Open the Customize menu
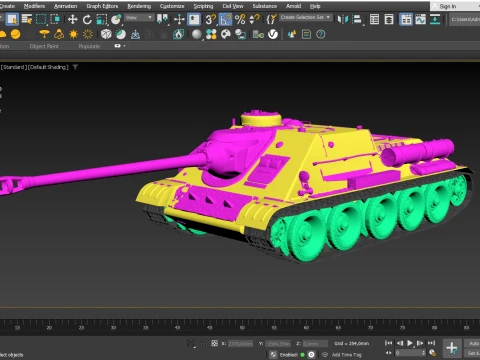Screen dimensions: 480x360 pos(172,6)
